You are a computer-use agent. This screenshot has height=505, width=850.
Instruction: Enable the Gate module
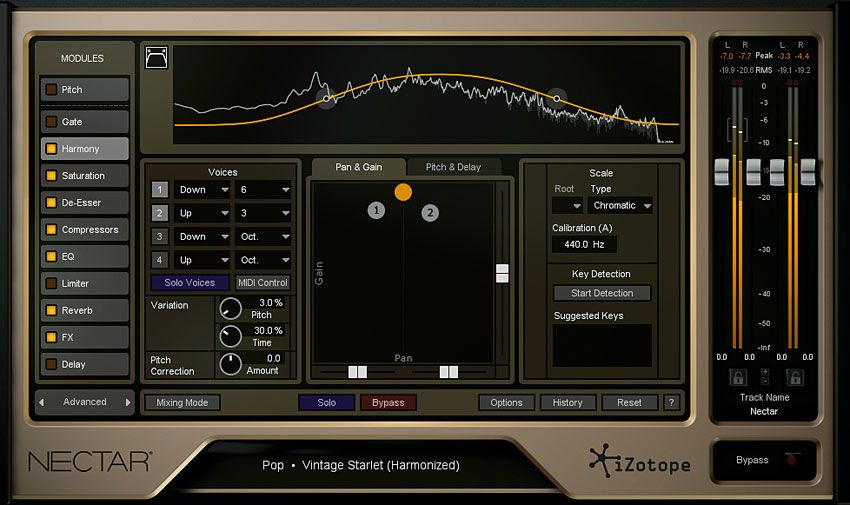(51, 122)
